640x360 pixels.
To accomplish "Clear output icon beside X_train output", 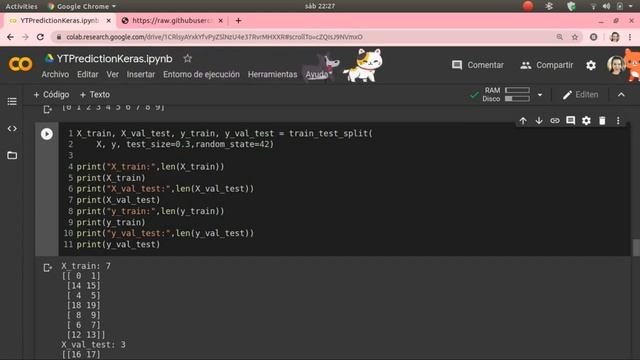I will (47, 268).
